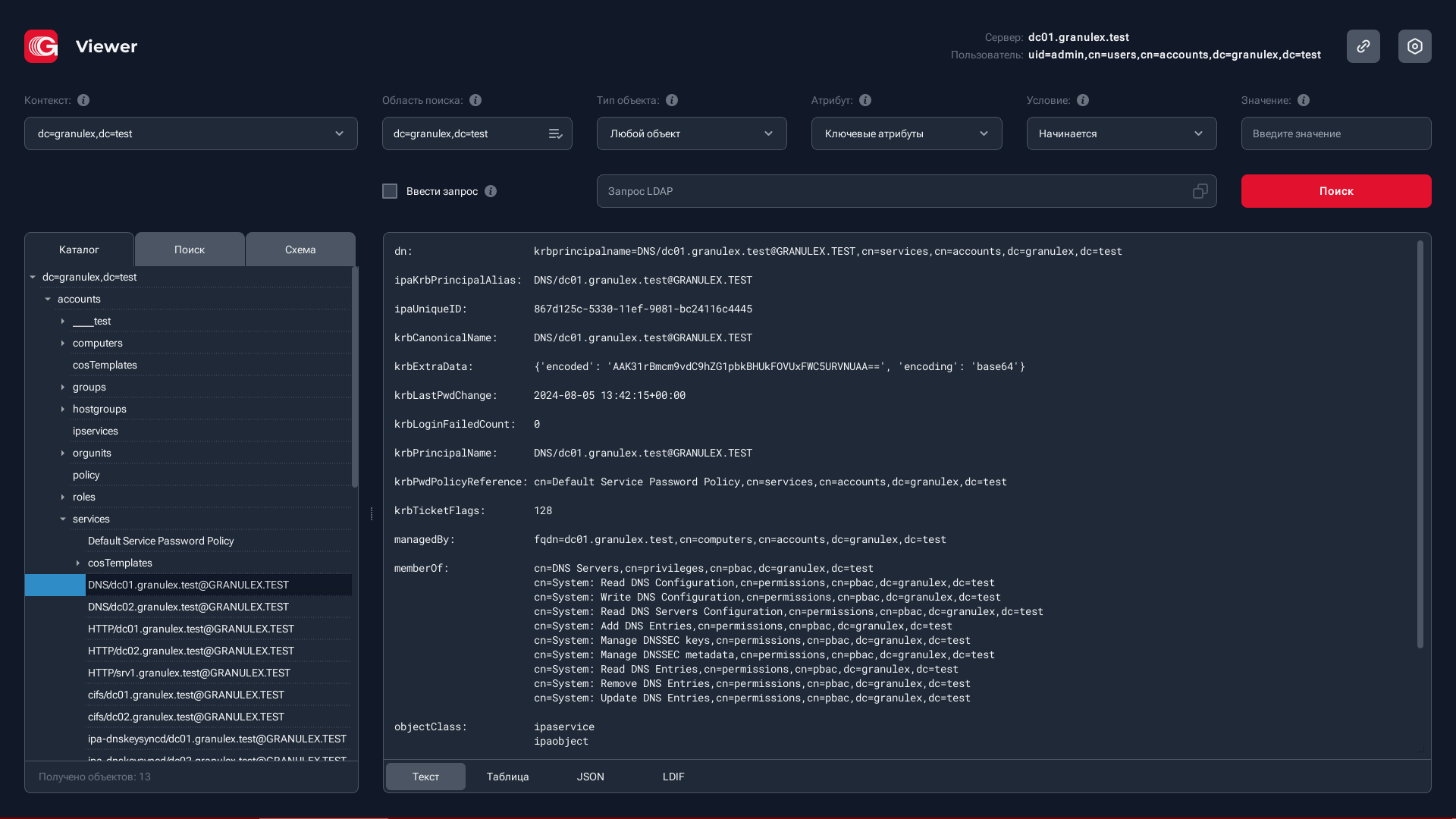This screenshot has height=819, width=1456.
Task: Open the Тип объекта dropdown Любой объект
Action: [692, 133]
